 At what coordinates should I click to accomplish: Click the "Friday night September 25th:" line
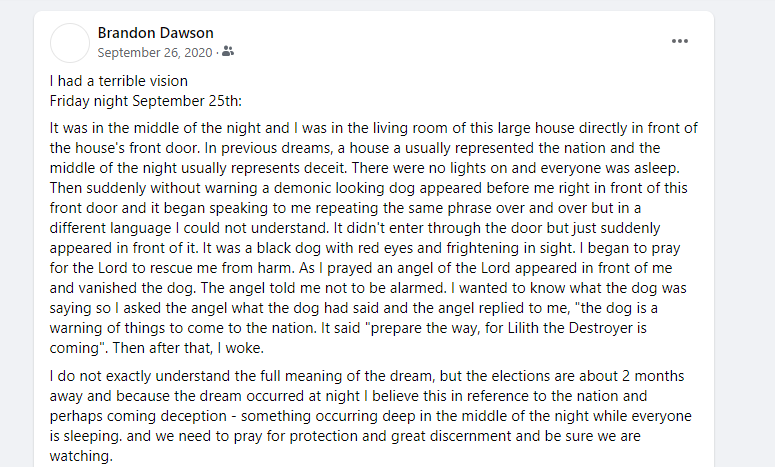coord(146,101)
